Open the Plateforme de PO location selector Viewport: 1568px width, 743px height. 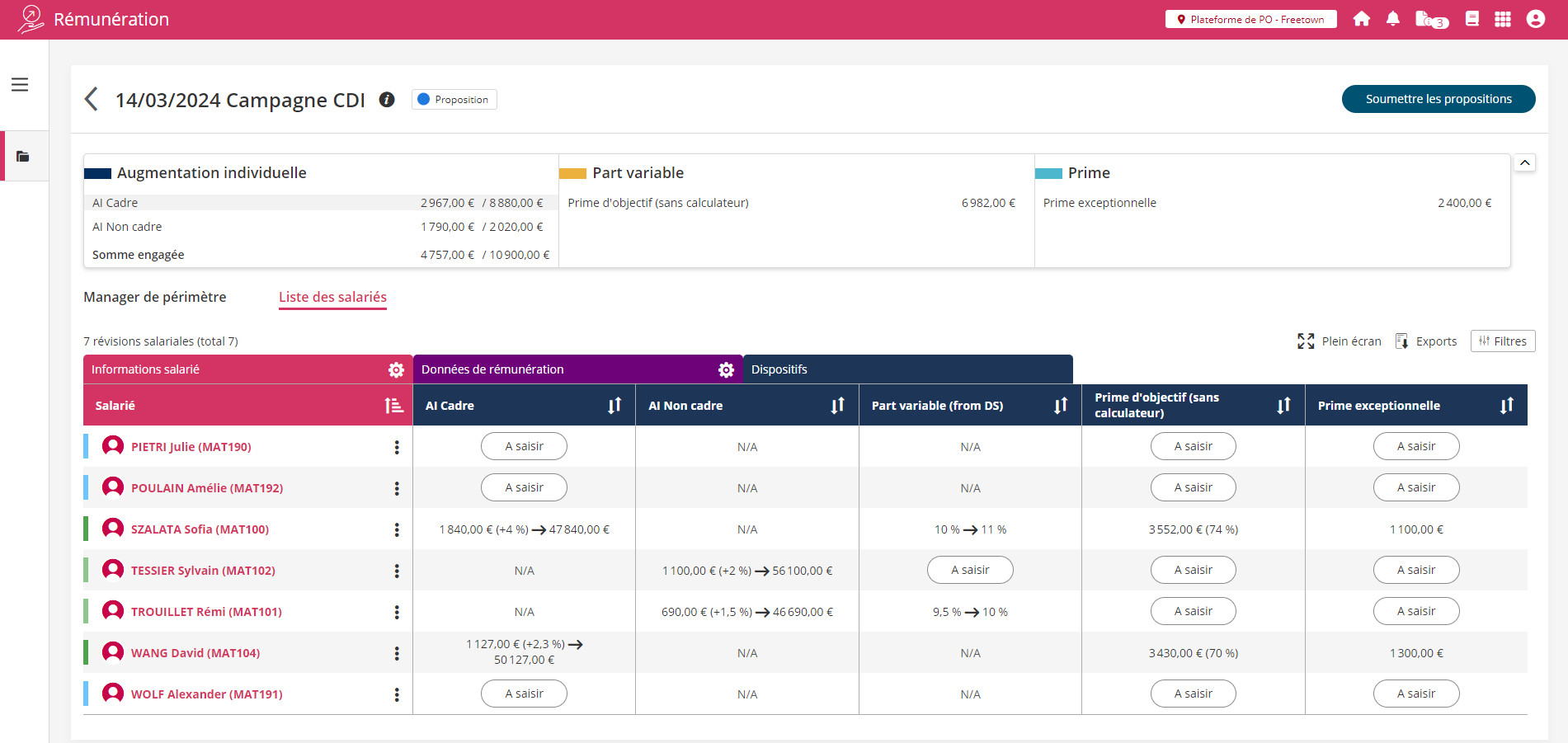[x=1250, y=19]
